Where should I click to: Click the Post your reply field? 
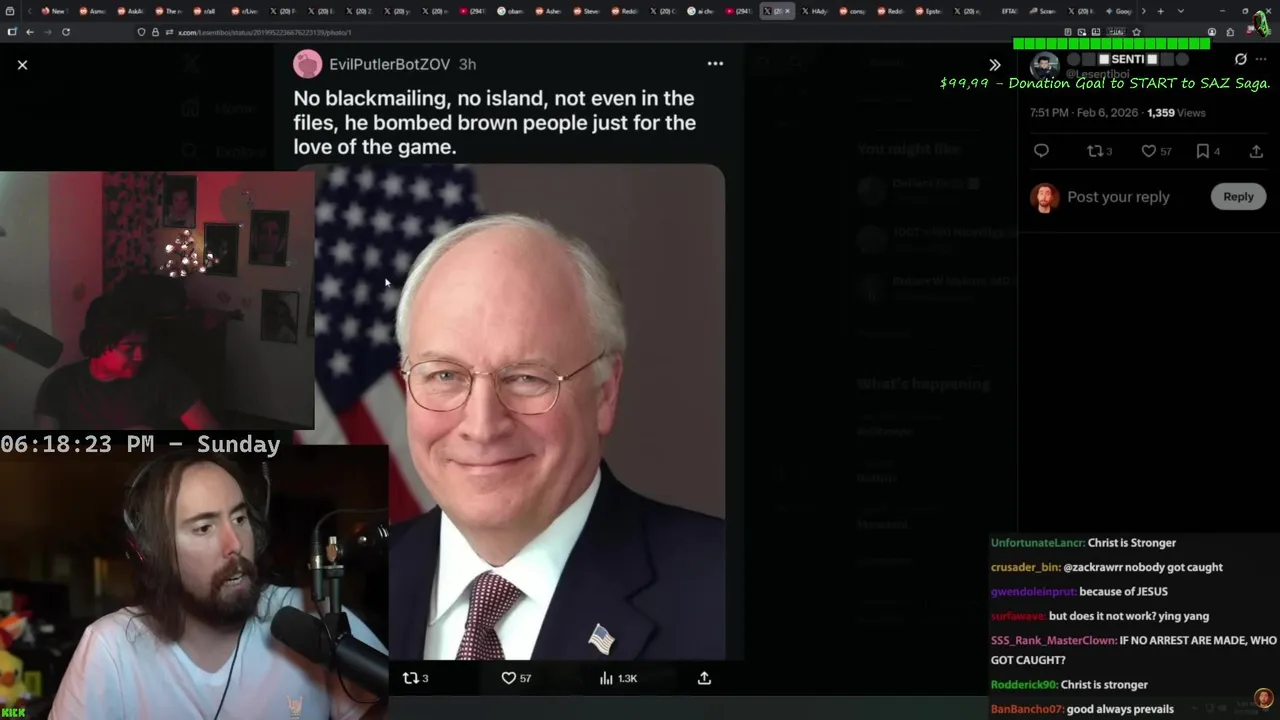[x=1118, y=197]
